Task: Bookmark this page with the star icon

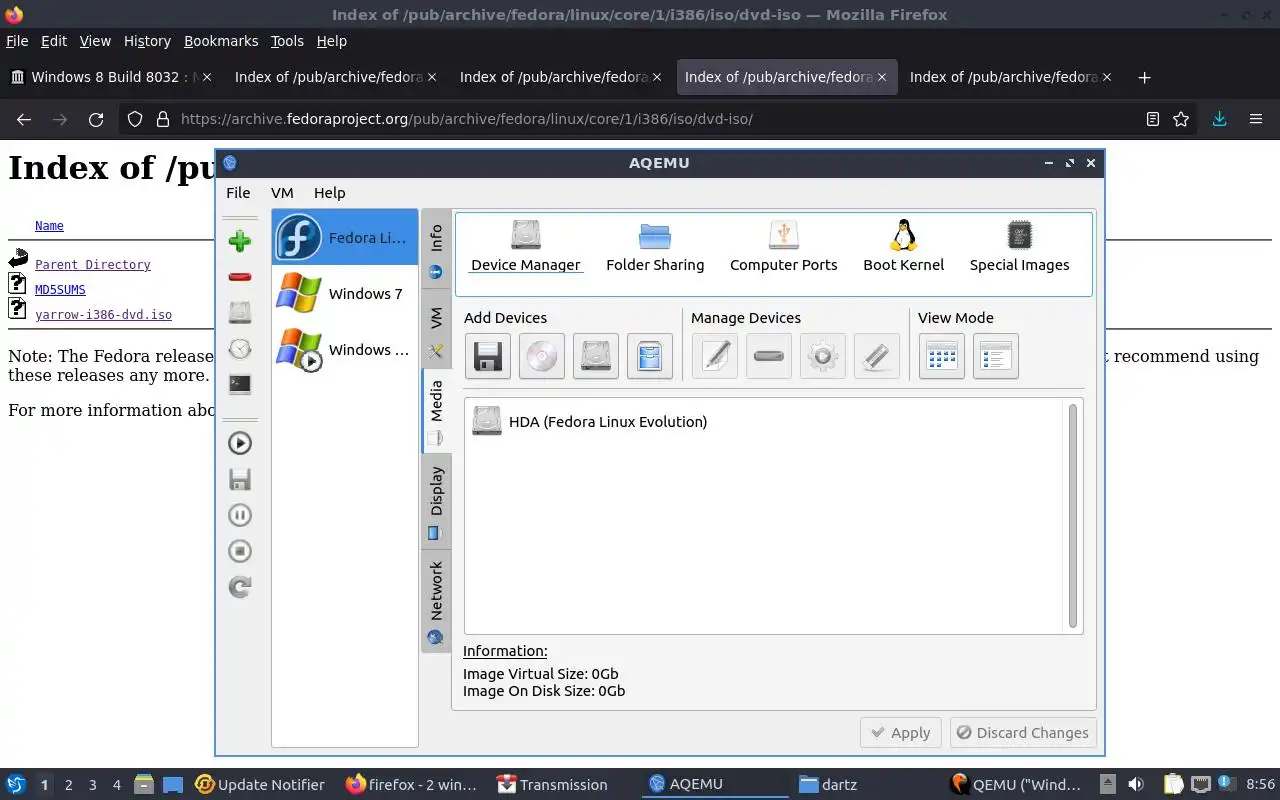Action: tap(1181, 119)
